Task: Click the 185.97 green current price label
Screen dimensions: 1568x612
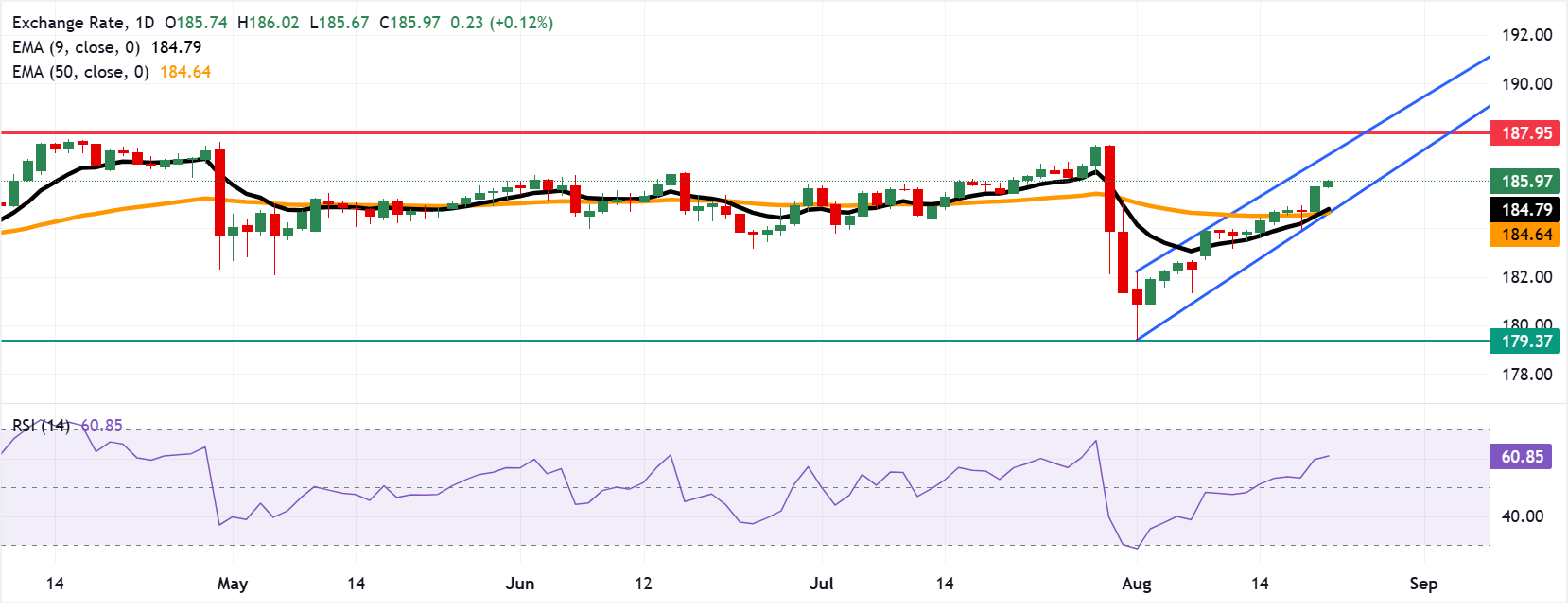Action: 1524,181
